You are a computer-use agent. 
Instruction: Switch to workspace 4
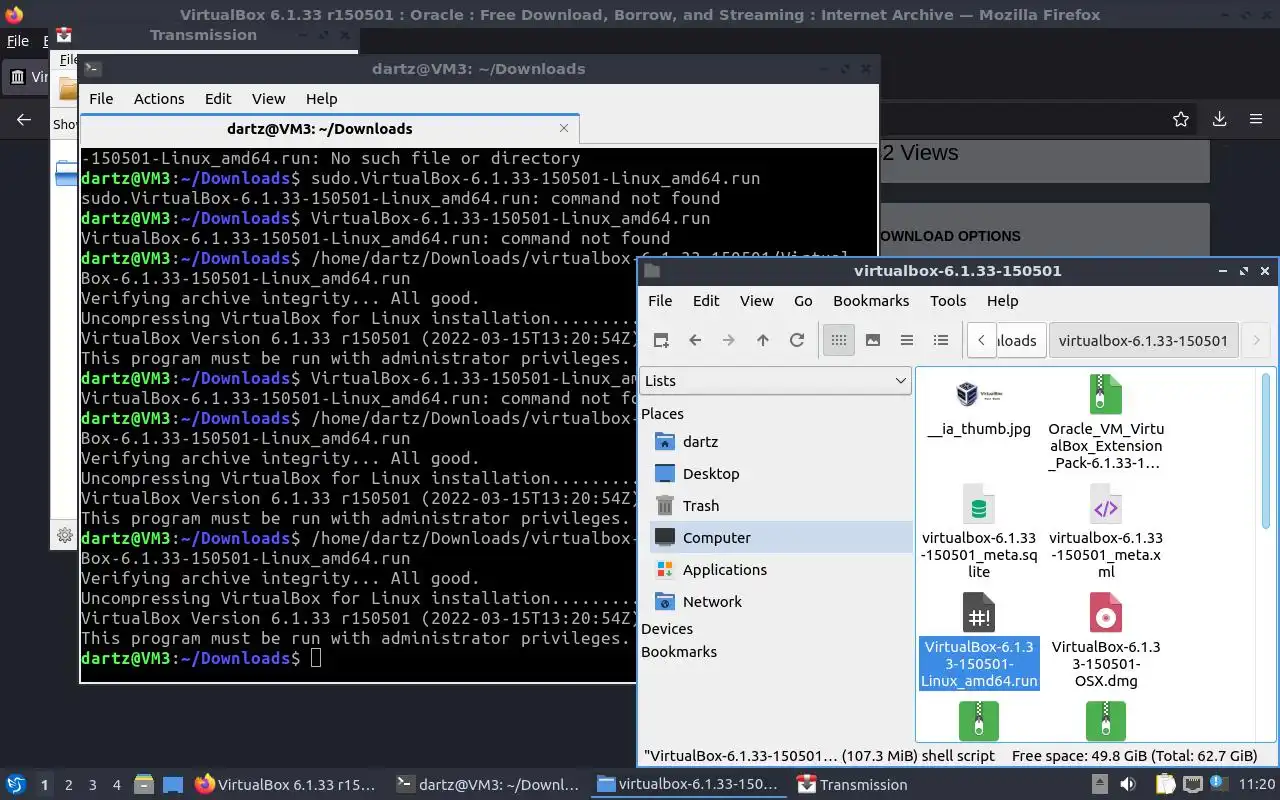pyautogui.click(x=117, y=785)
